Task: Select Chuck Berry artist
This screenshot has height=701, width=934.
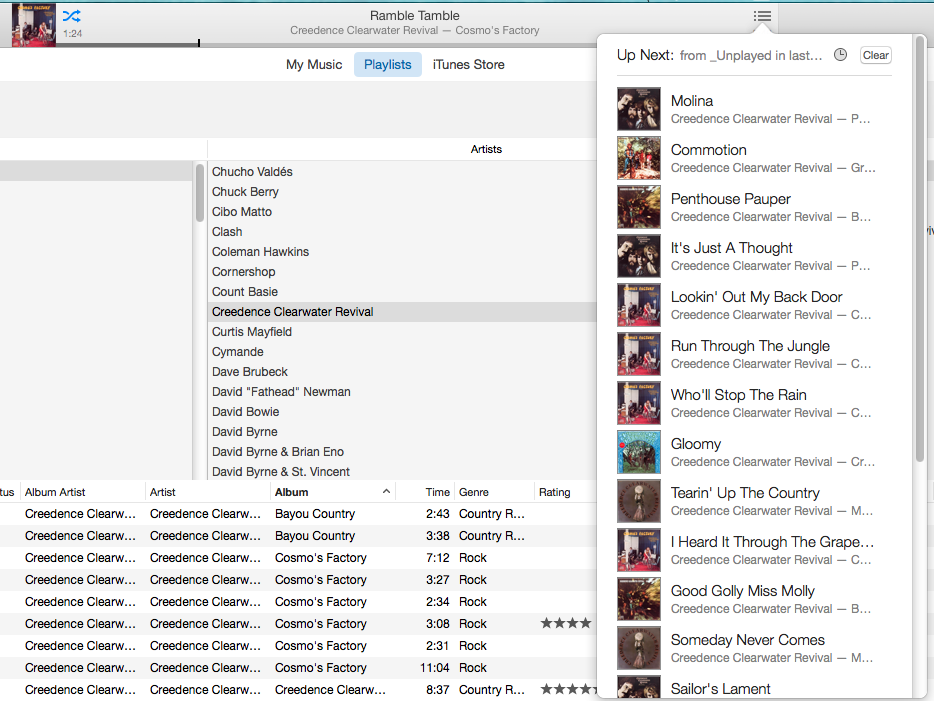Action: 402,192
